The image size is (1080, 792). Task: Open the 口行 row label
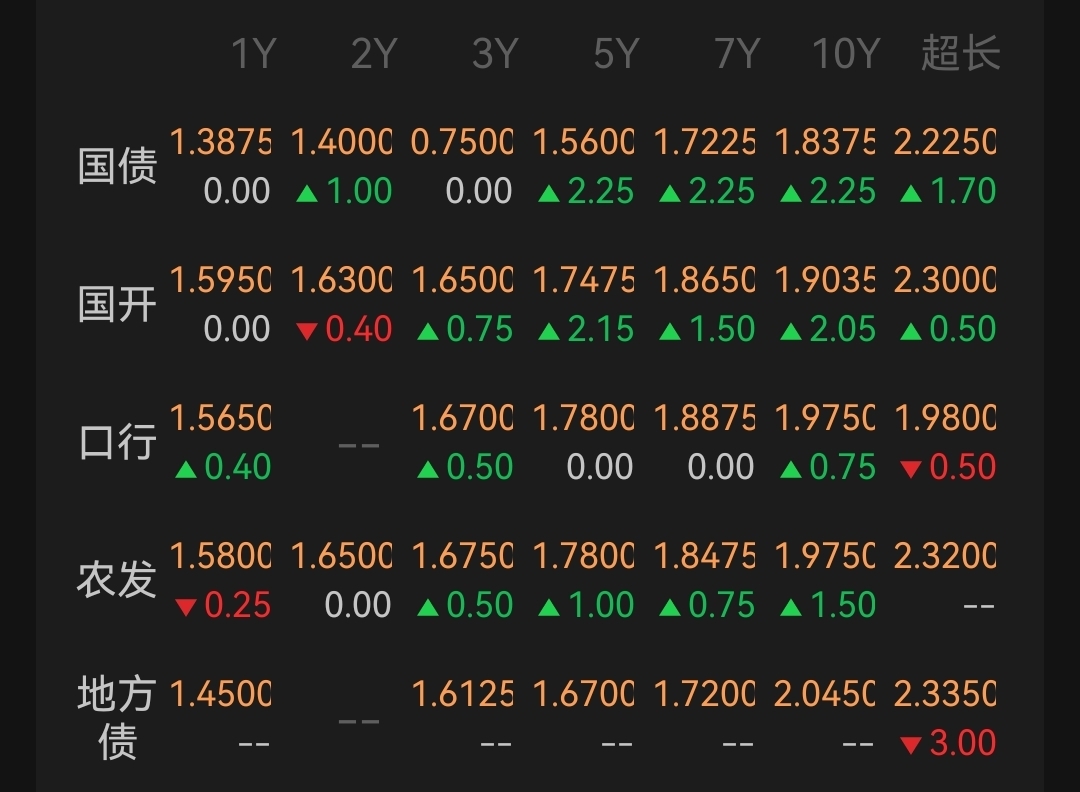(118, 442)
